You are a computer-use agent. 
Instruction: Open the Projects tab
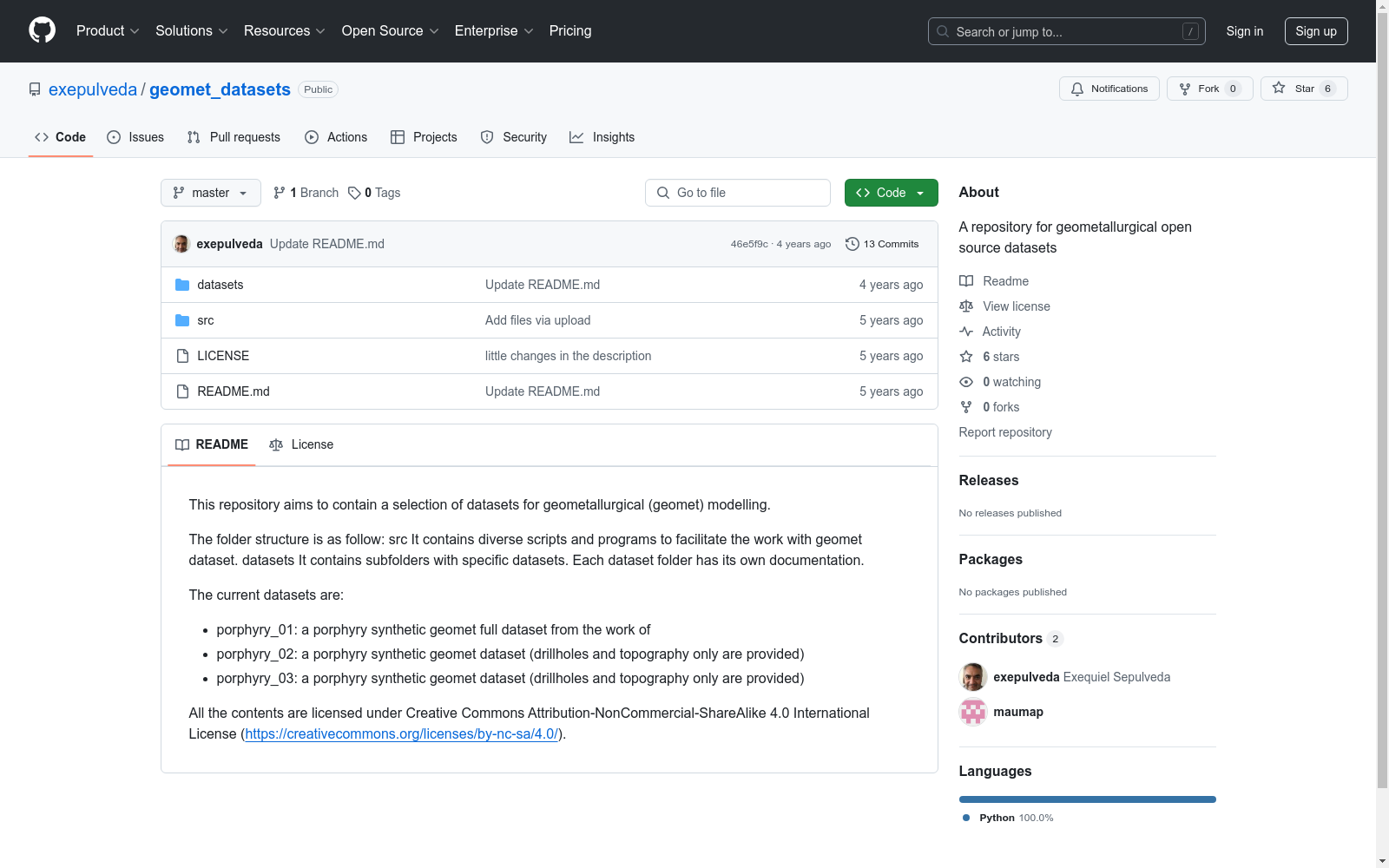424,137
